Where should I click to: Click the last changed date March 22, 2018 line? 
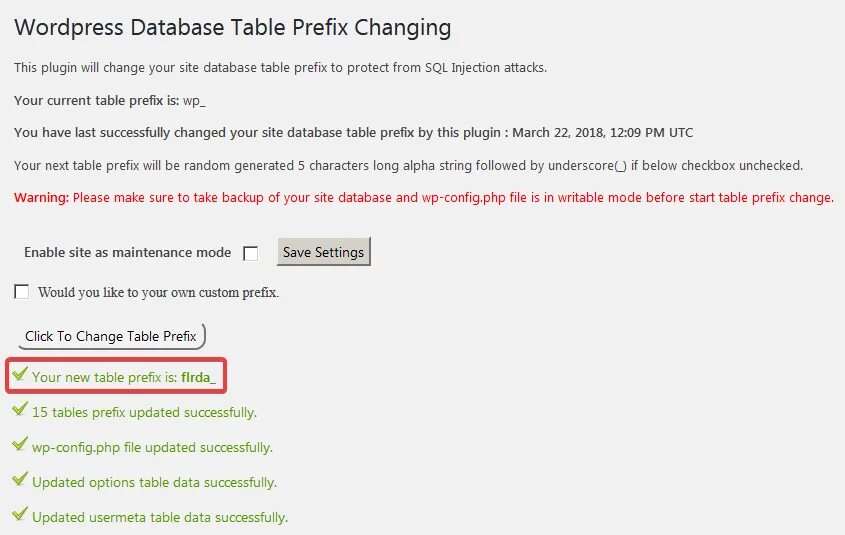pos(353,132)
